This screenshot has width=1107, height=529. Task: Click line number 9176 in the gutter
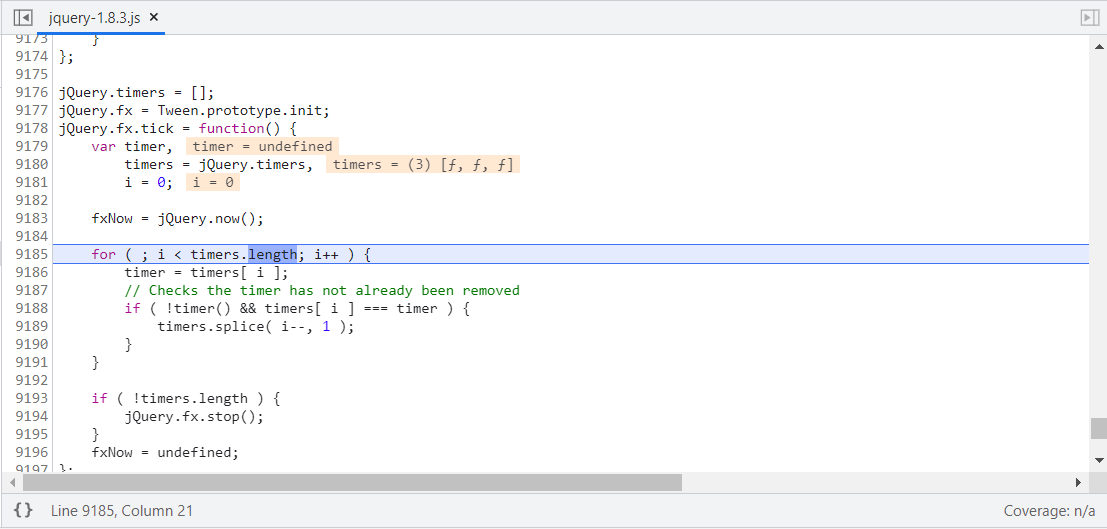[x=32, y=93]
